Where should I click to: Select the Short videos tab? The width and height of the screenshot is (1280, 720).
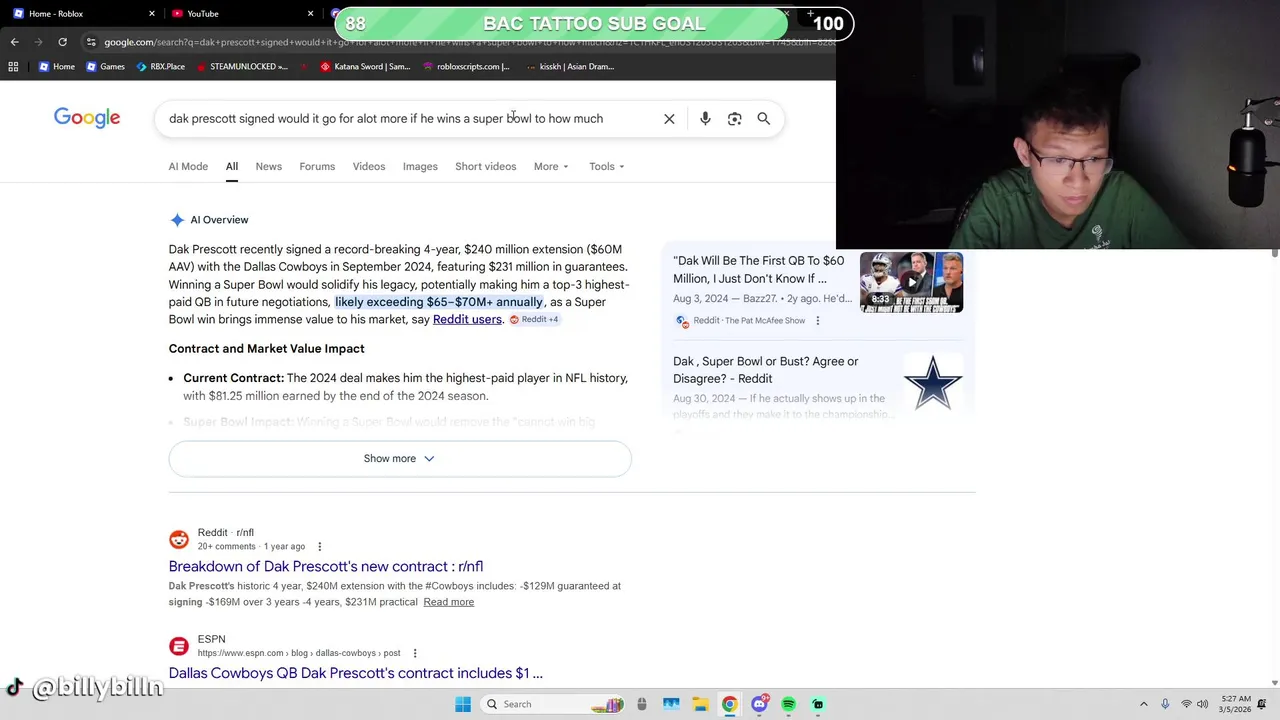(x=485, y=166)
